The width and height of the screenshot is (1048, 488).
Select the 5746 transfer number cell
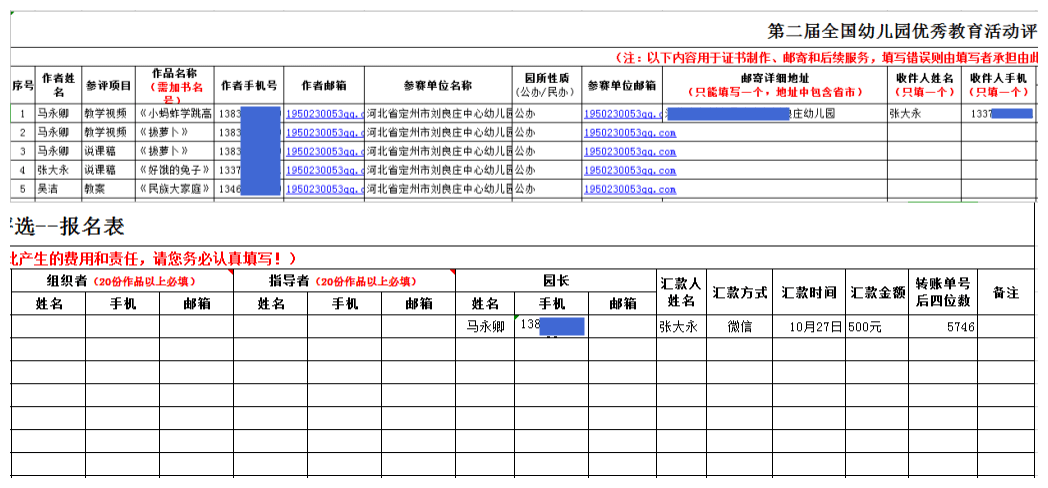[943, 326]
